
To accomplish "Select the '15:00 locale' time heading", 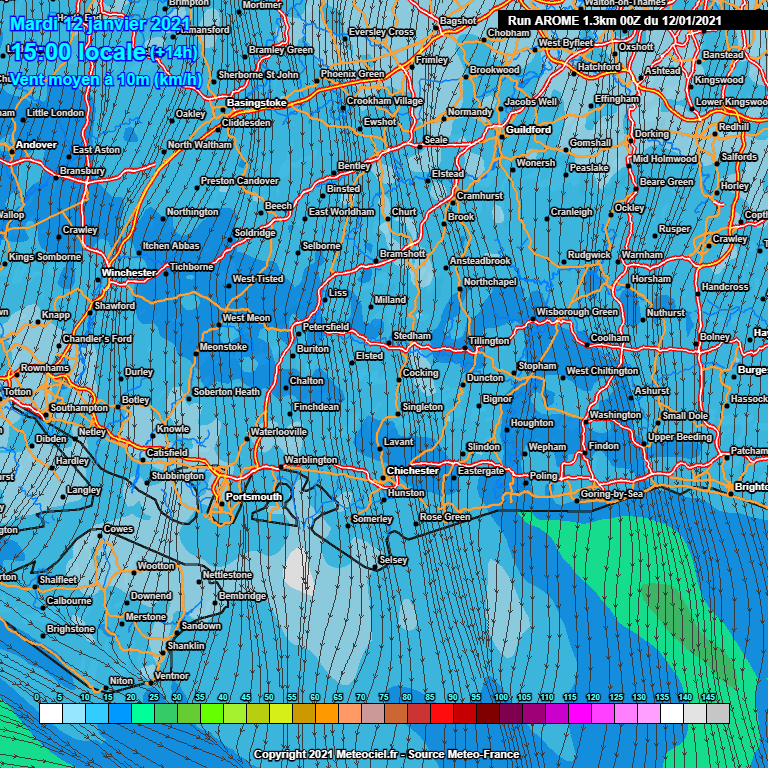I will pos(78,52).
